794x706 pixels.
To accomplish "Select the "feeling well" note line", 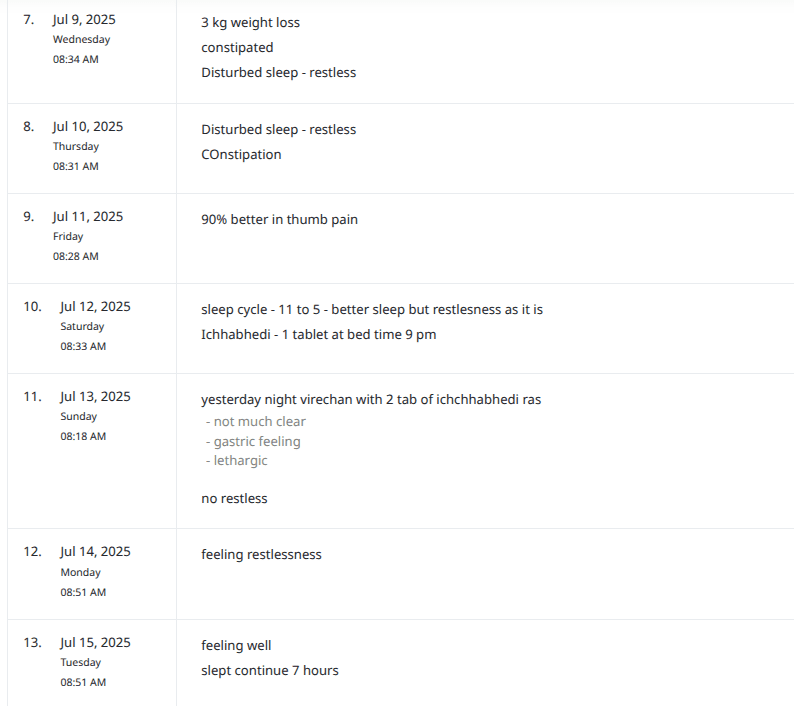I will 236,646.
